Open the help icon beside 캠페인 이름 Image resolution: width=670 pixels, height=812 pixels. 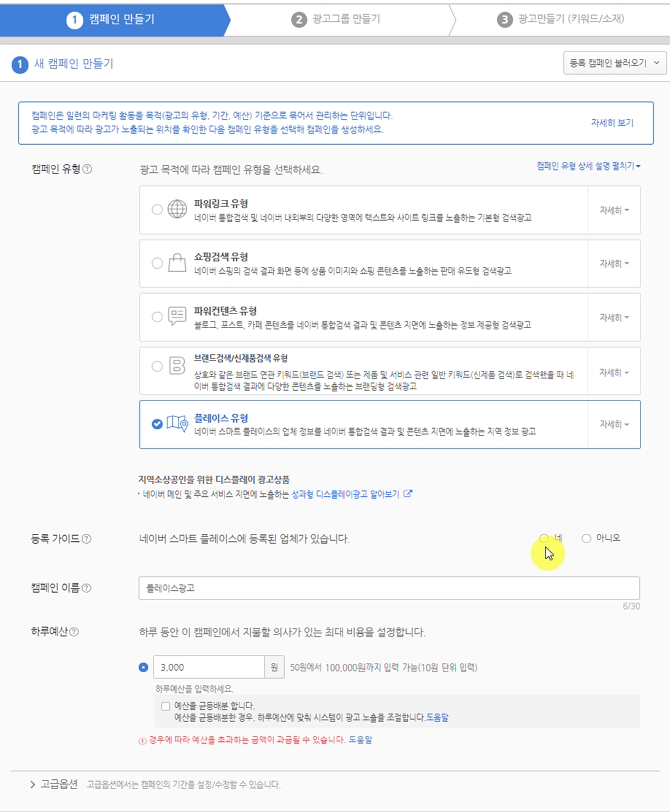coord(87,588)
